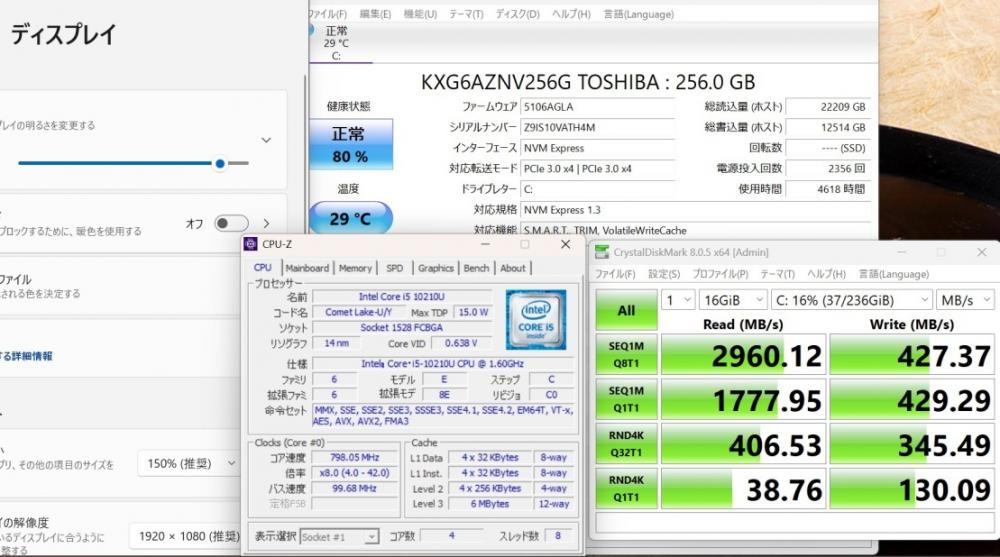Click the CPU-Z app icon in title bar
The image size is (1000, 557).
(x=251, y=244)
